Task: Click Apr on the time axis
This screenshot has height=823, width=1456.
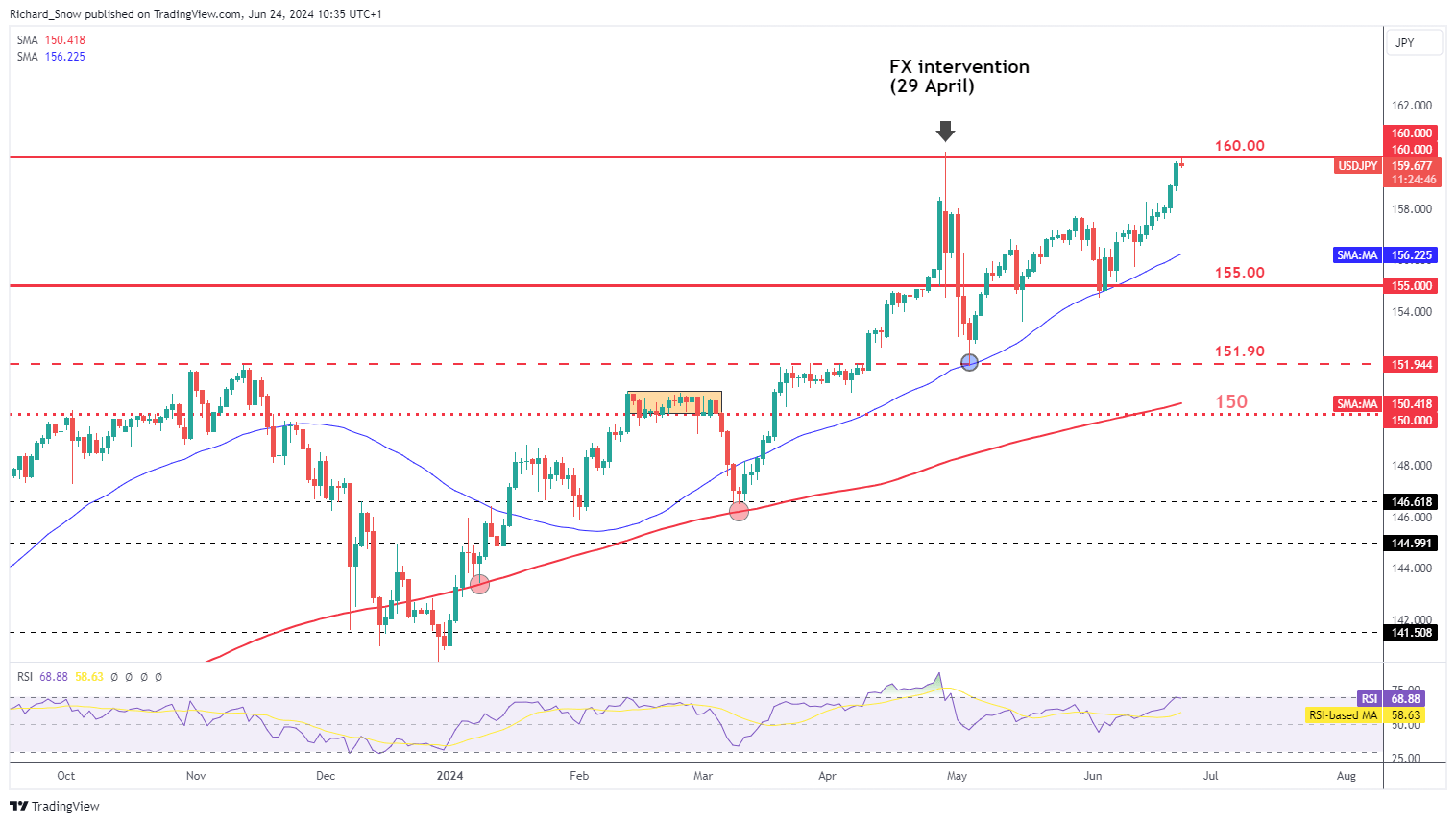Action: (827, 776)
